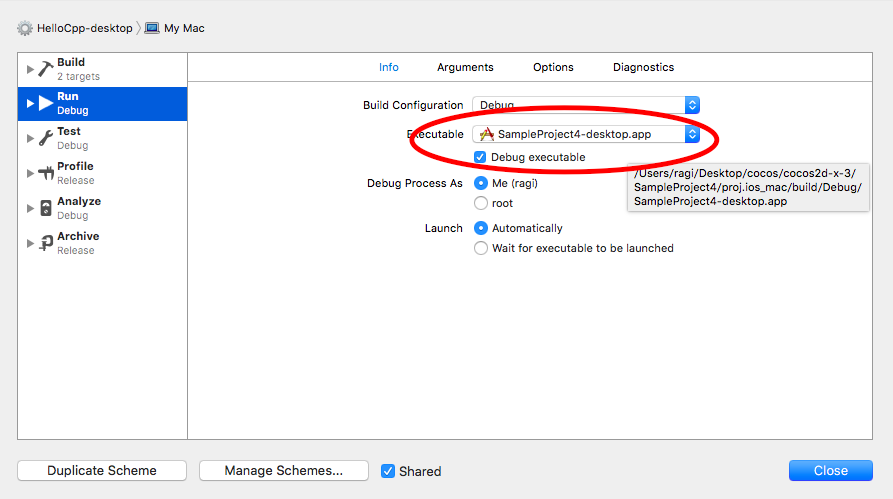Expand the Test action disclosure triangle
This screenshot has height=499, width=893.
point(30,138)
